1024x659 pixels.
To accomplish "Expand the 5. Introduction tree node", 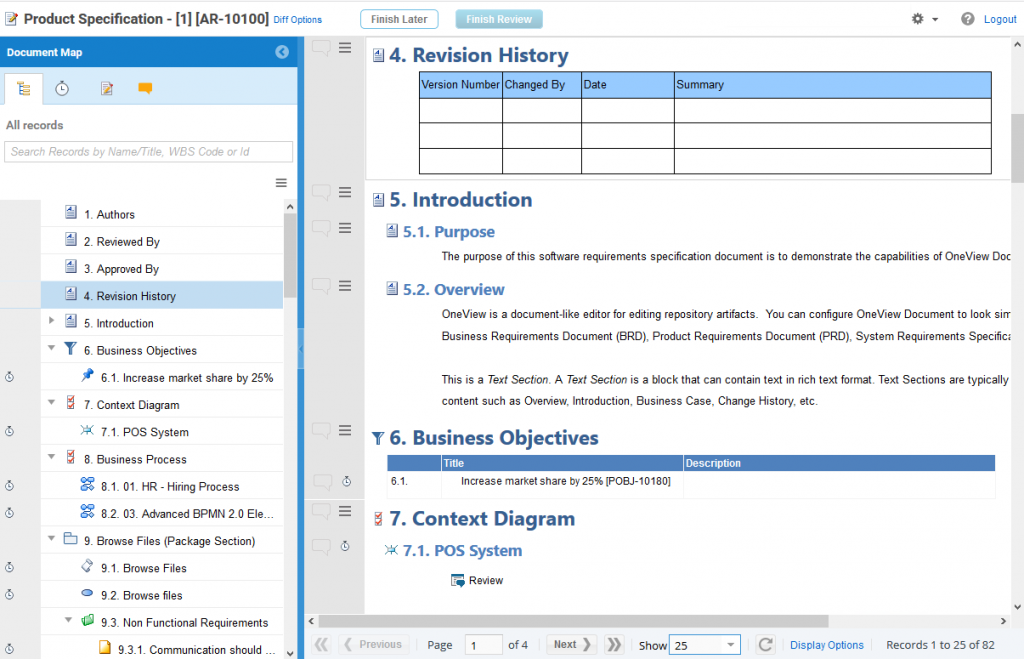I will coord(52,321).
